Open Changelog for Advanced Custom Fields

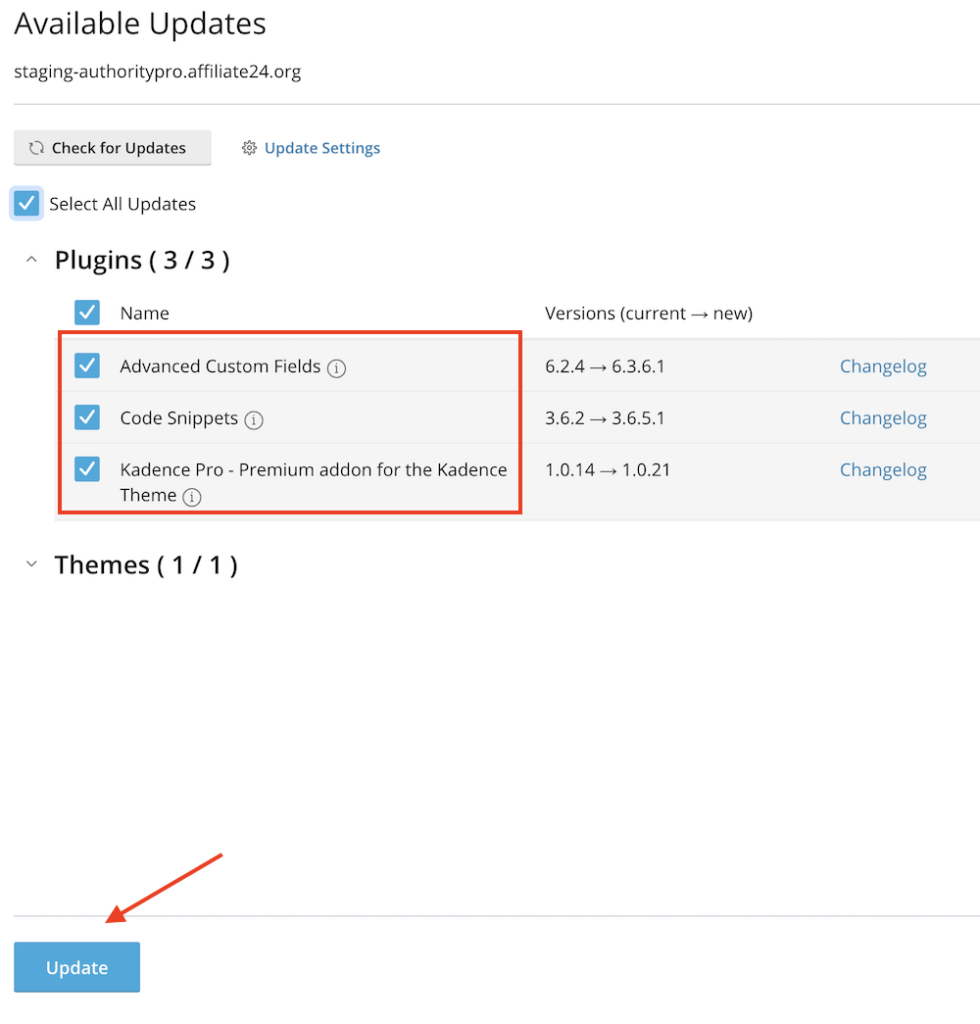click(x=883, y=366)
